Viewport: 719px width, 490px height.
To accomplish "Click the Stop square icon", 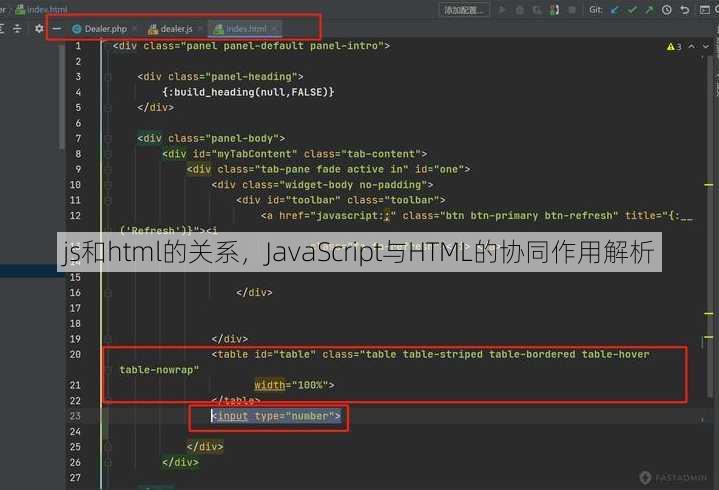I will click(572, 10).
